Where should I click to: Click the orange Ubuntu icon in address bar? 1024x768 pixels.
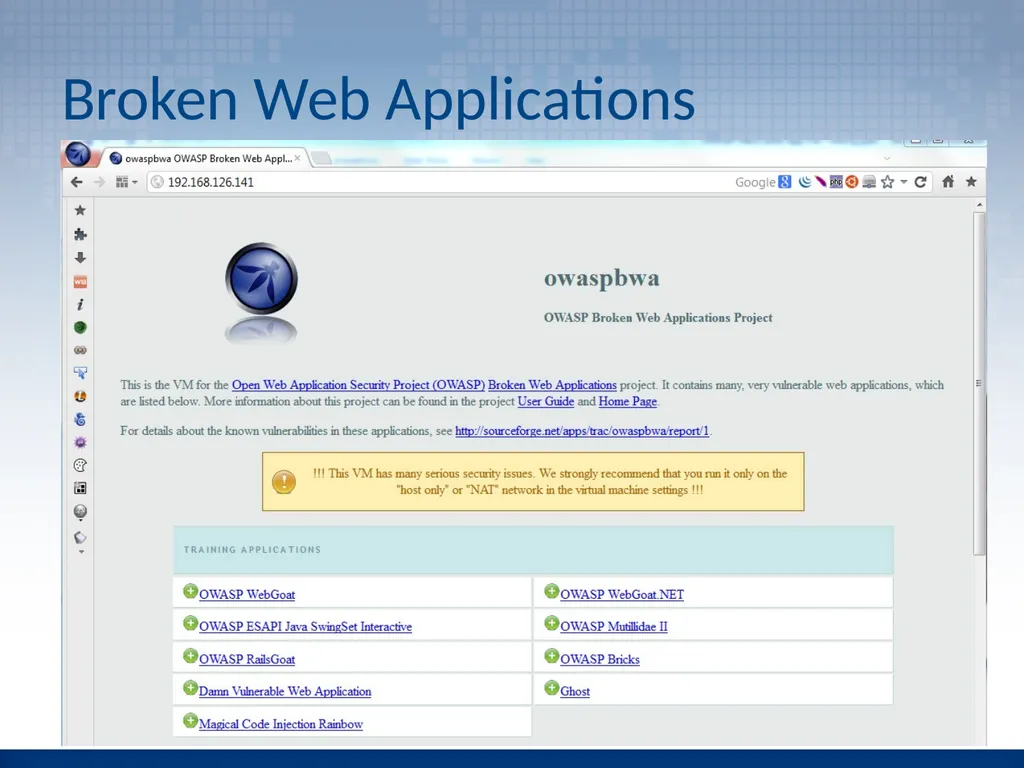pos(852,182)
